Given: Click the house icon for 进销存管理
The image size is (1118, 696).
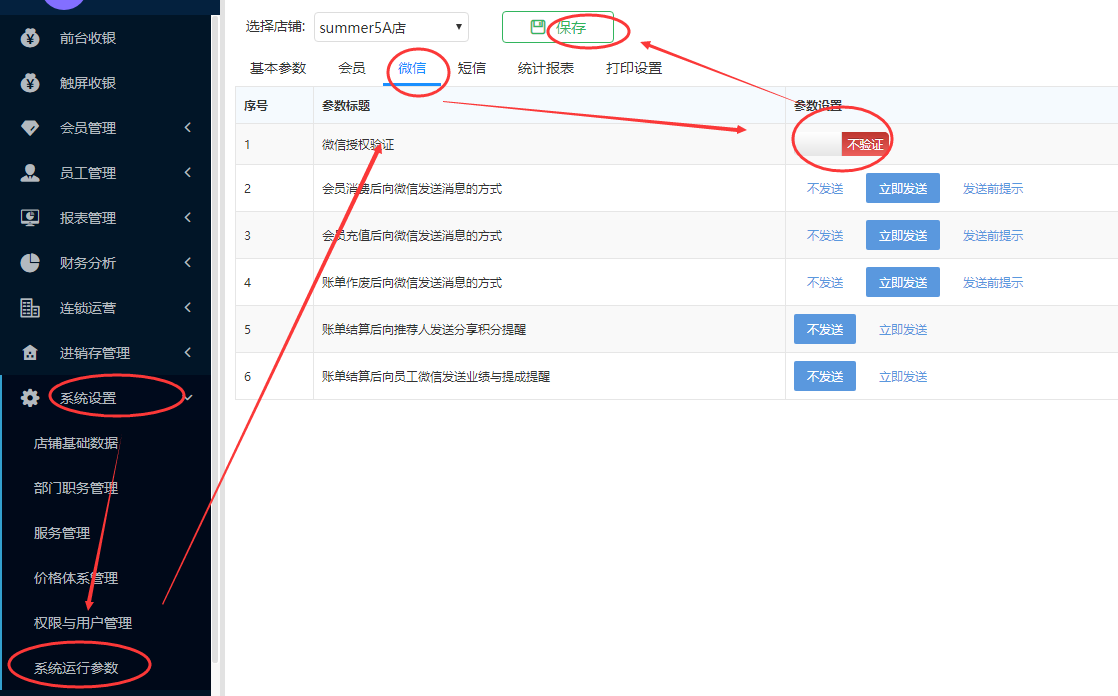Looking at the screenshot, I should 30,352.
